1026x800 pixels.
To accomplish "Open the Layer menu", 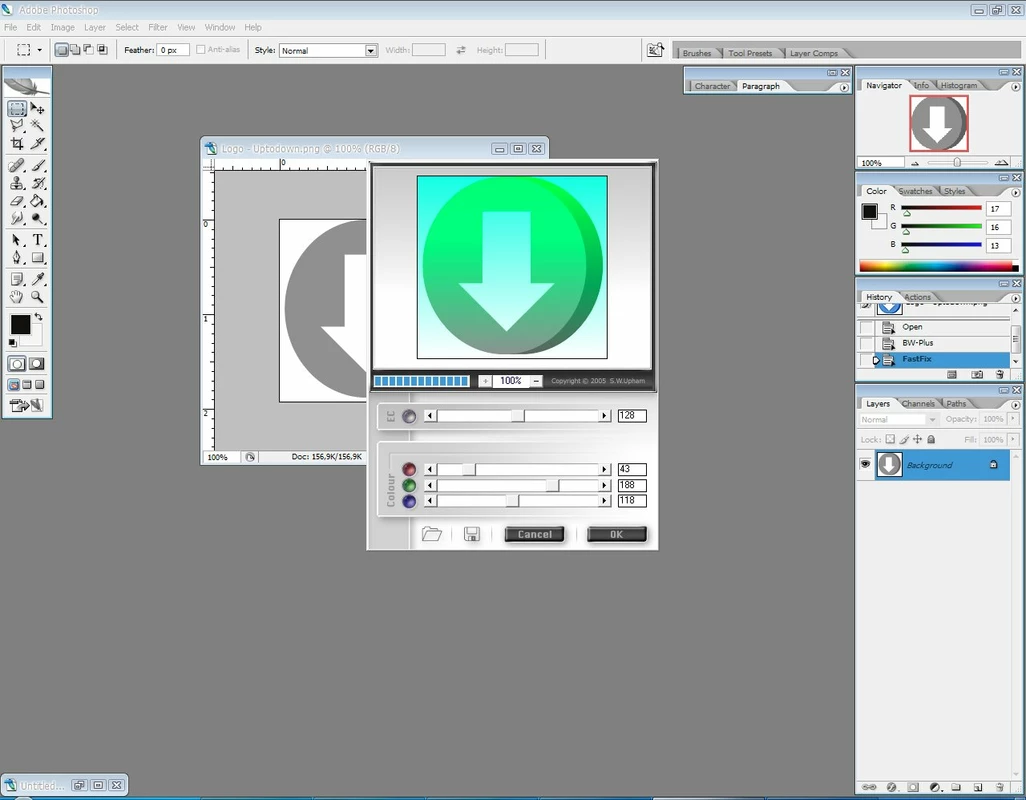I will click(95, 27).
